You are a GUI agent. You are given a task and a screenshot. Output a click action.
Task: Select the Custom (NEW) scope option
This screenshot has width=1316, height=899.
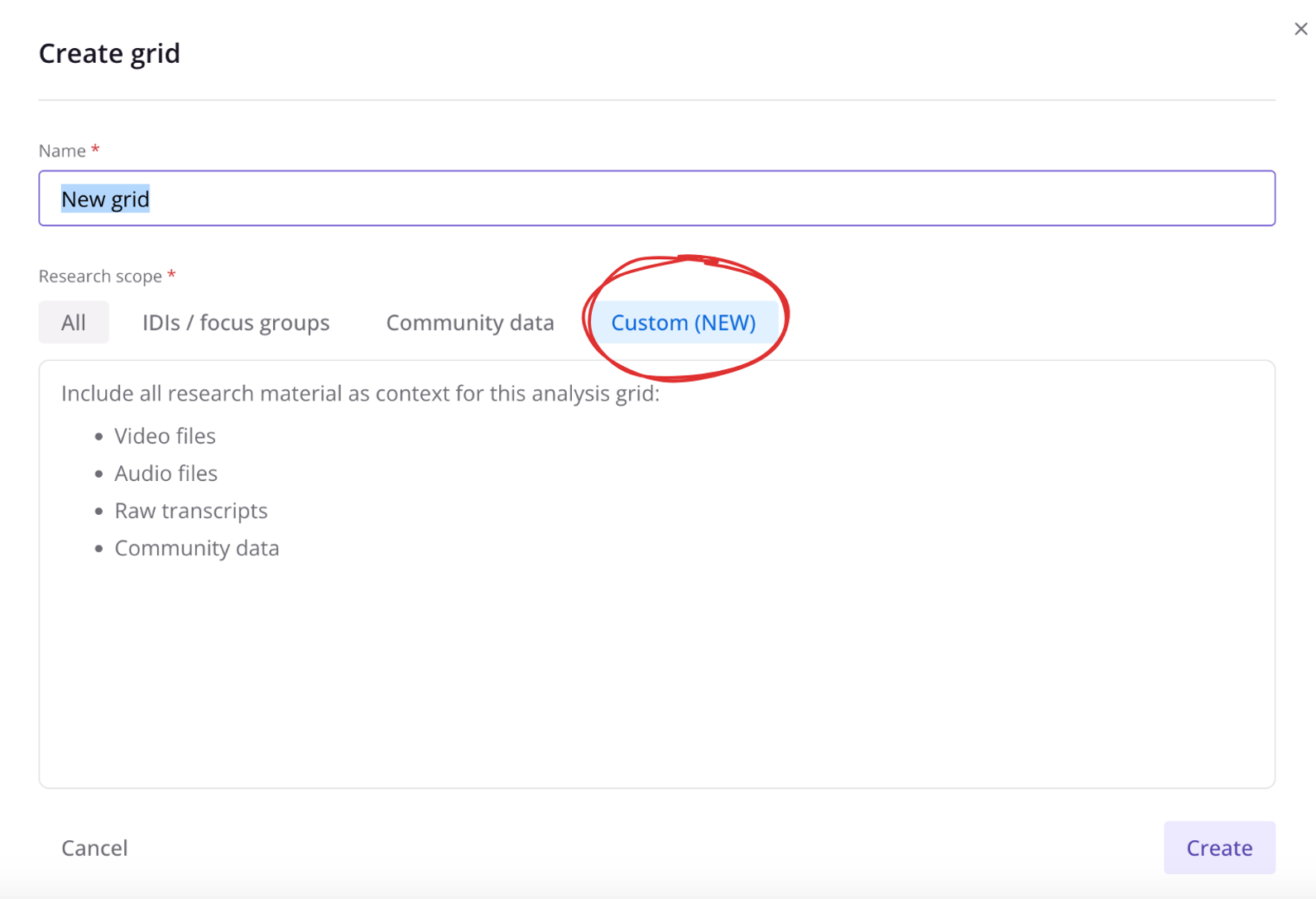click(683, 322)
